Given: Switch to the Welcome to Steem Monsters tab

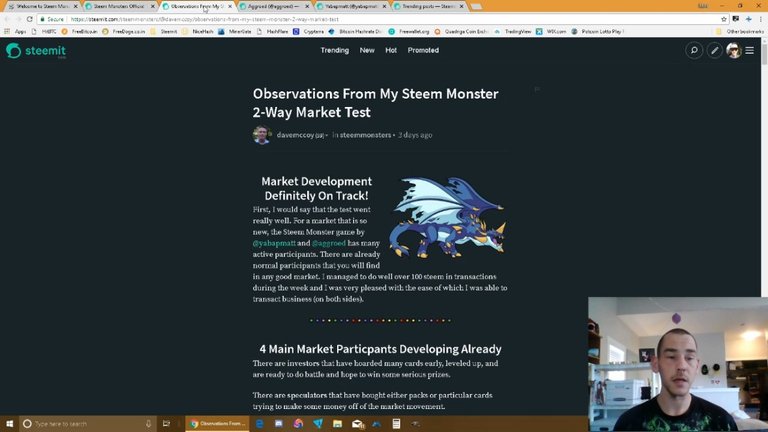Looking at the screenshot, I should pyautogui.click(x=43, y=6).
